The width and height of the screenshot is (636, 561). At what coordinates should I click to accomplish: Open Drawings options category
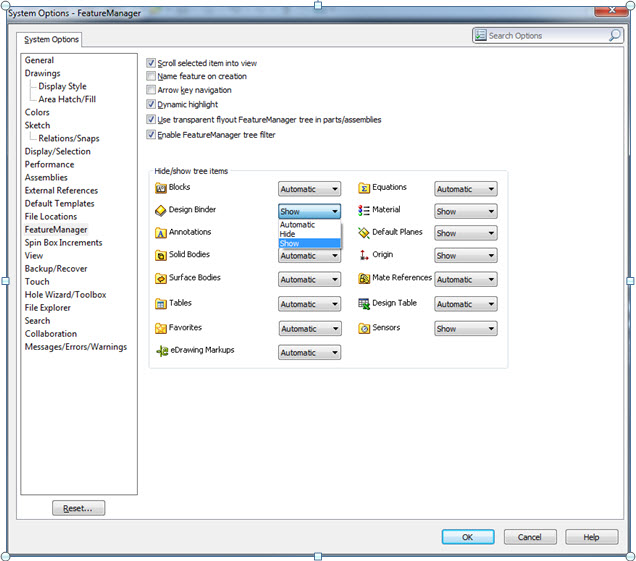click(x=43, y=73)
